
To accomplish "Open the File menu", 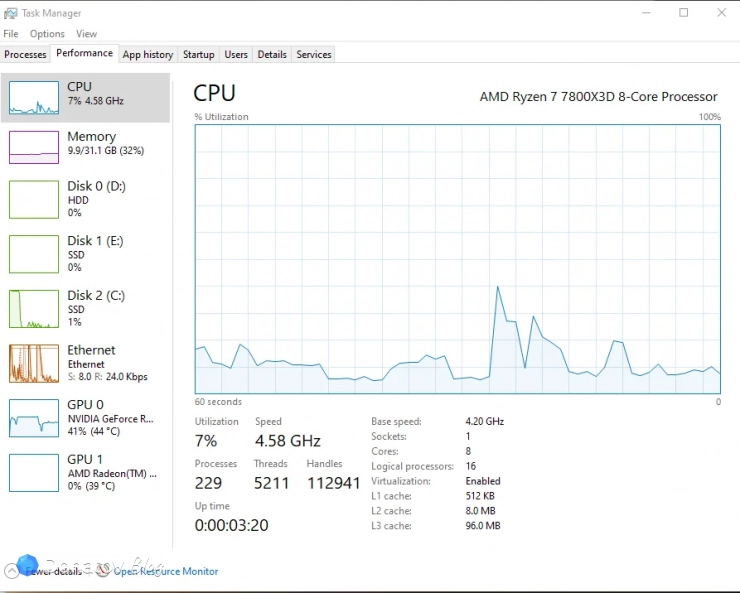I will (11, 34).
